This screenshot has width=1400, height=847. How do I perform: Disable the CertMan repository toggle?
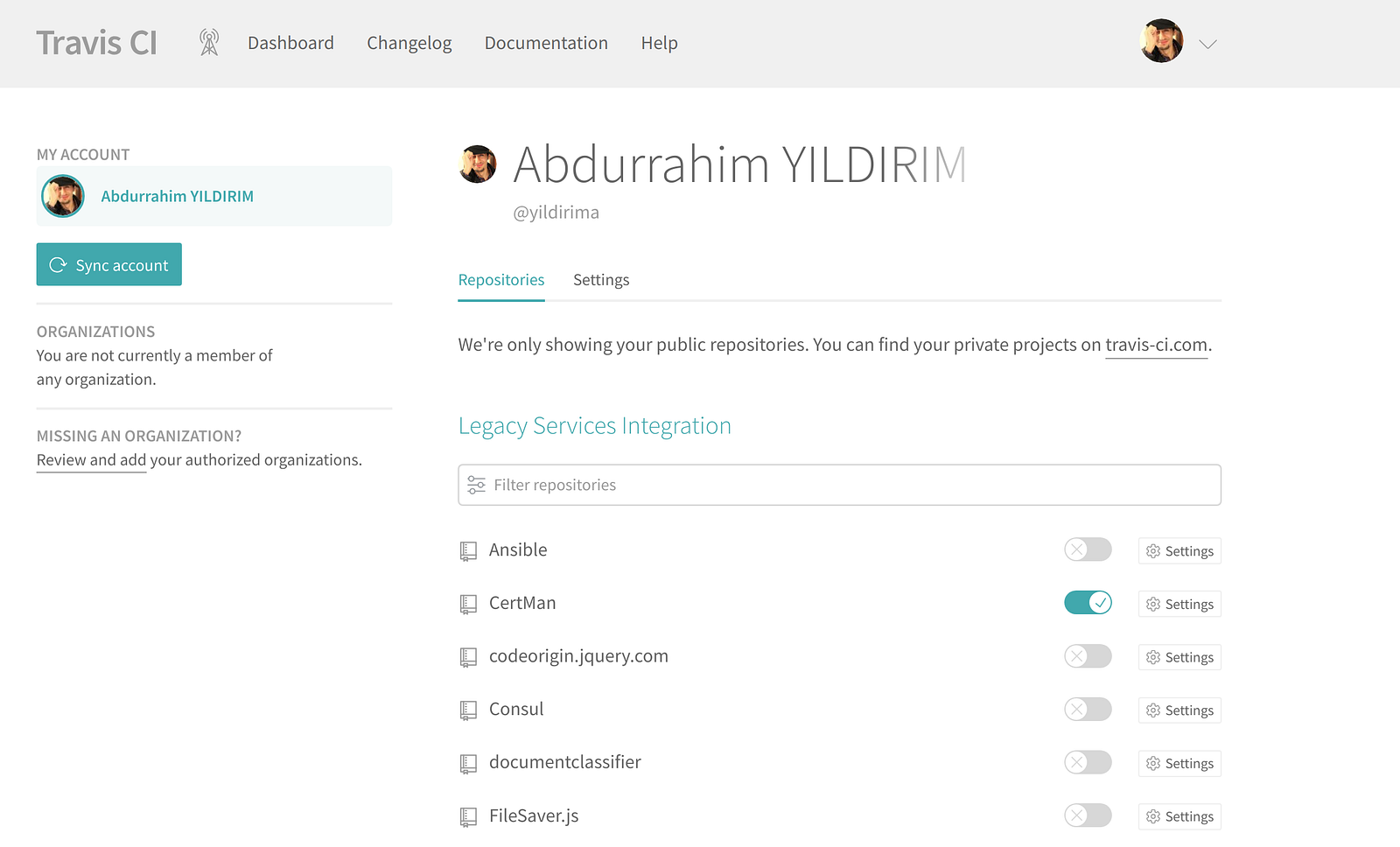pos(1088,603)
